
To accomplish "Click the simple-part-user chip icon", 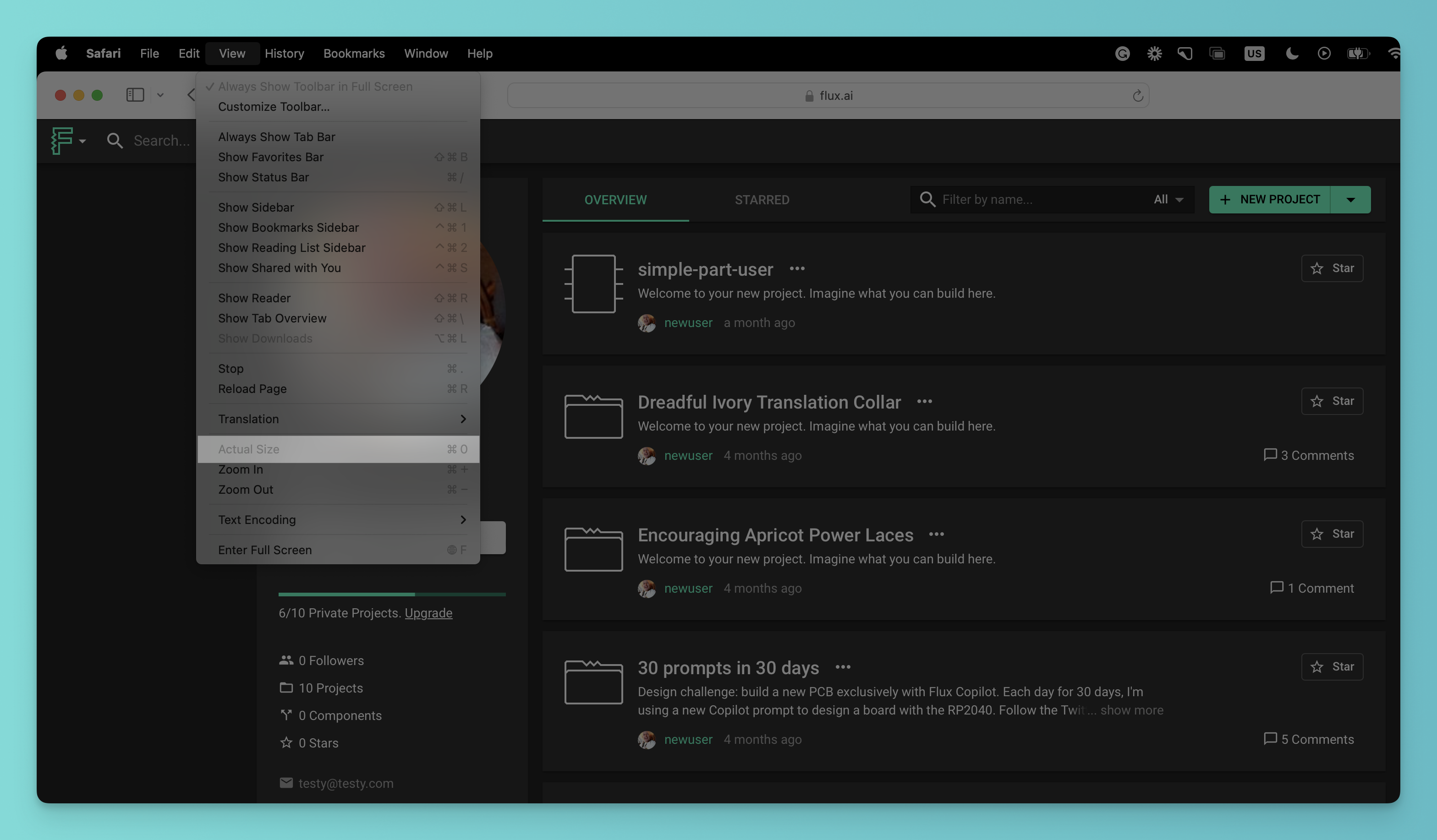I will click(593, 283).
